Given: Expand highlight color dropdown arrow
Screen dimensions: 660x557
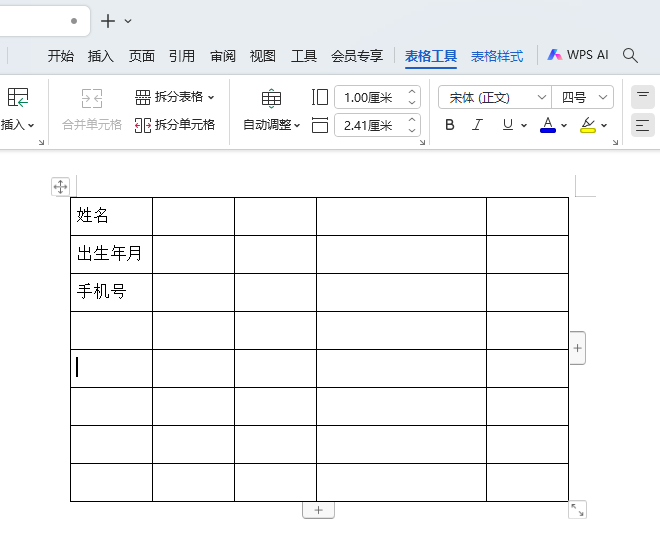Looking at the screenshot, I should click(x=604, y=125).
